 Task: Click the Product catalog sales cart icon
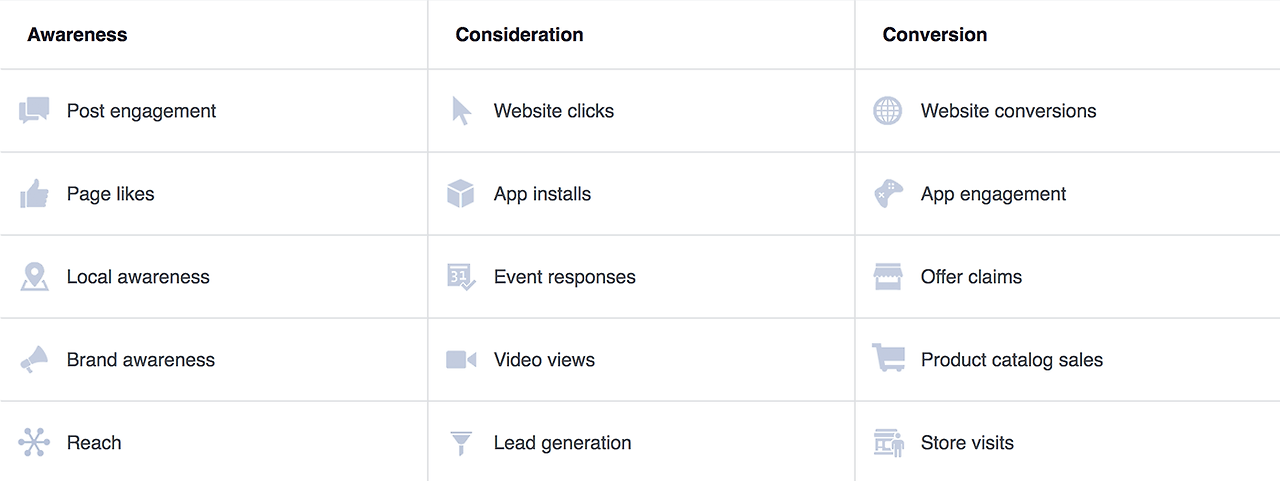click(888, 358)
